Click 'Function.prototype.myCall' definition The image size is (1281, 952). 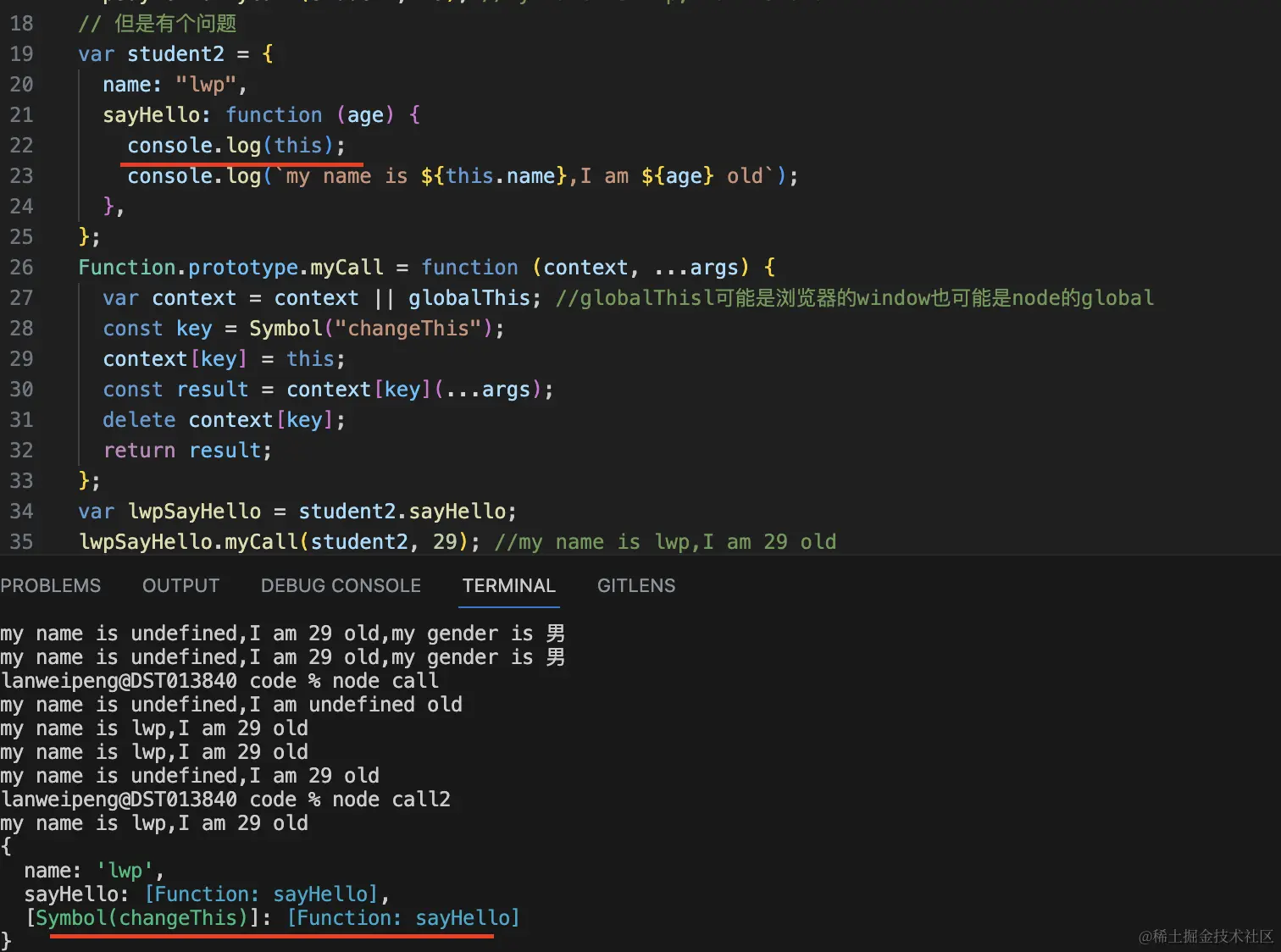230,268
